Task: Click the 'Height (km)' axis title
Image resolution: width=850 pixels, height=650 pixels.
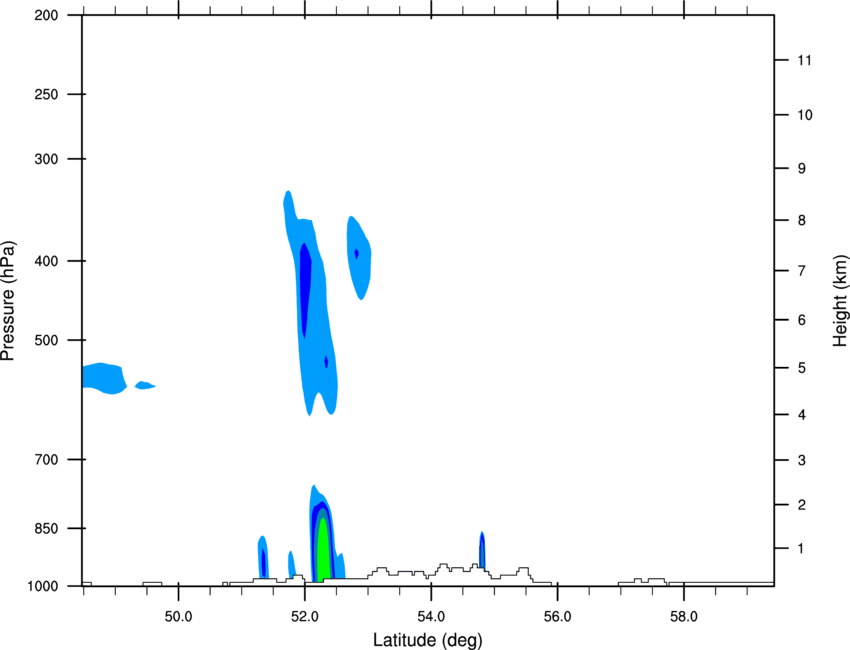Action: (840, 300)
